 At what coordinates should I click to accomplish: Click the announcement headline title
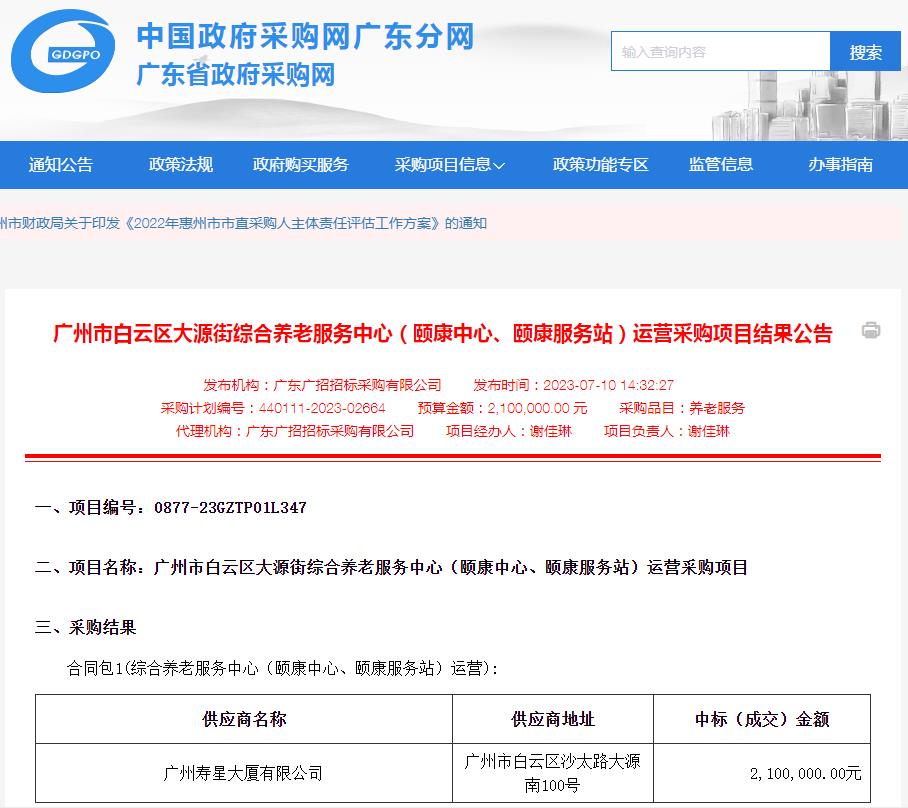442,334
